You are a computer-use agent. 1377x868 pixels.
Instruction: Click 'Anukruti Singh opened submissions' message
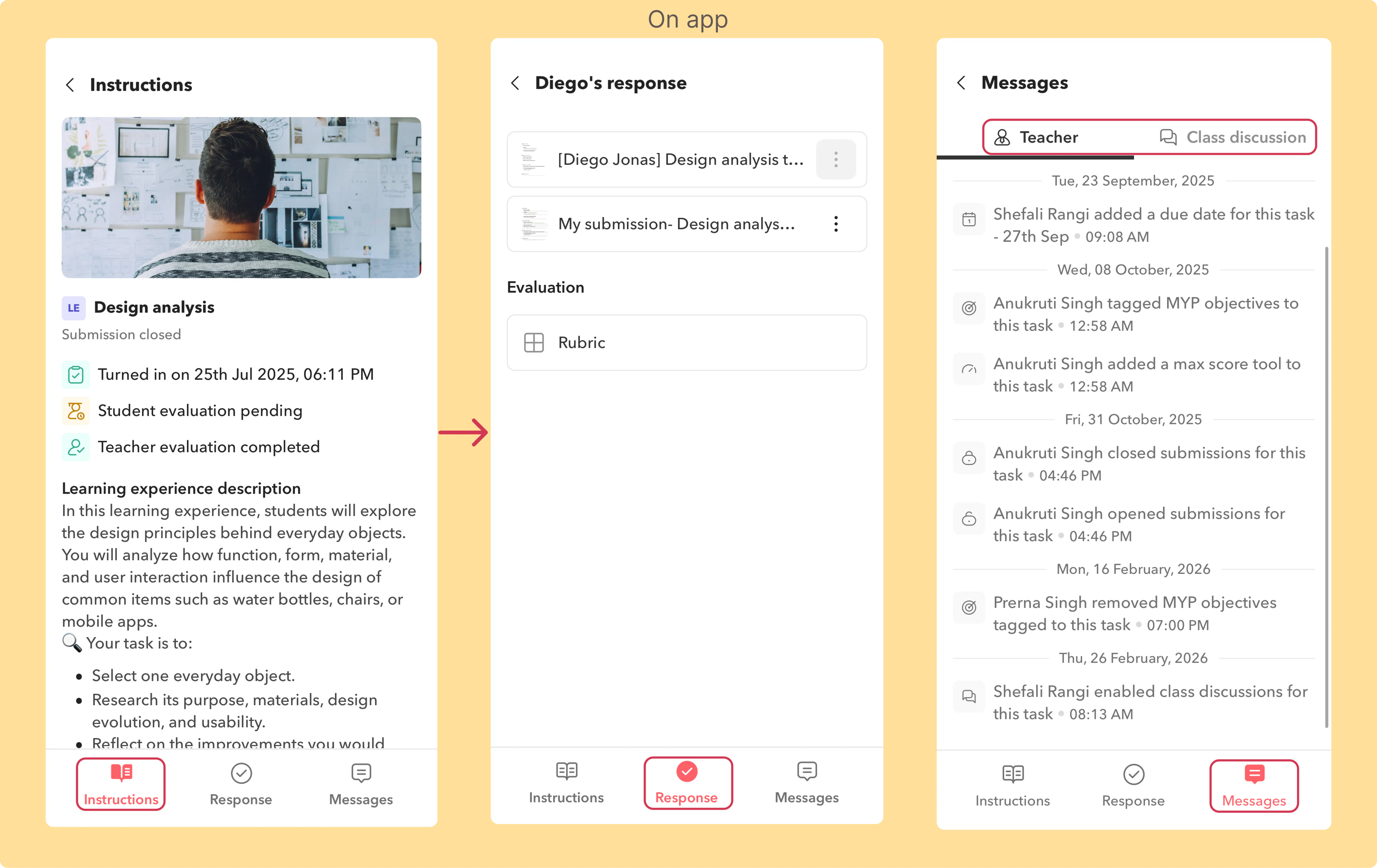click(x=1139, y=525)
